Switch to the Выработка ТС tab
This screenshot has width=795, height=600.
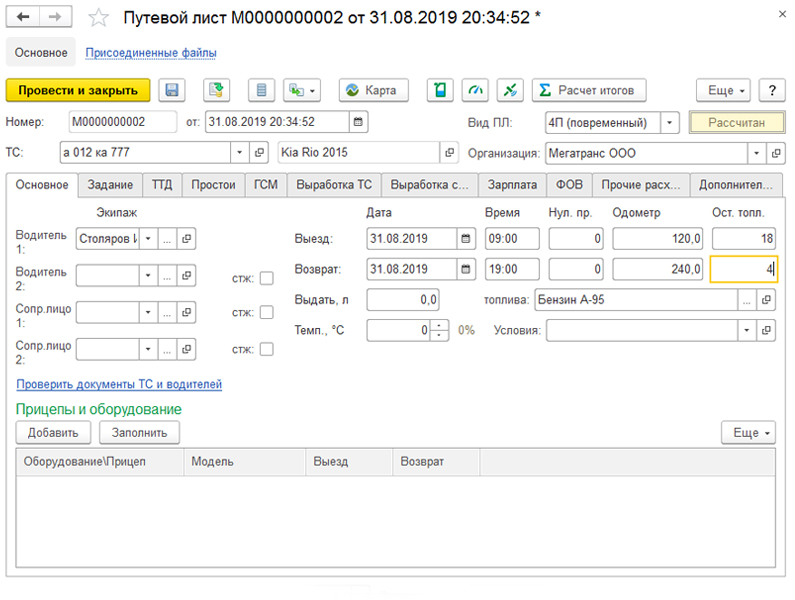334,185
